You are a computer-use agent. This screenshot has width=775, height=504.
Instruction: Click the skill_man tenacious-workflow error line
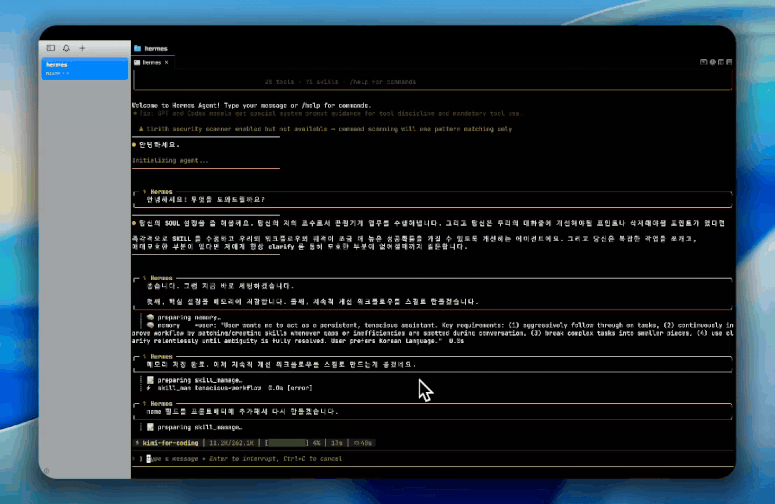coord(229,388)
